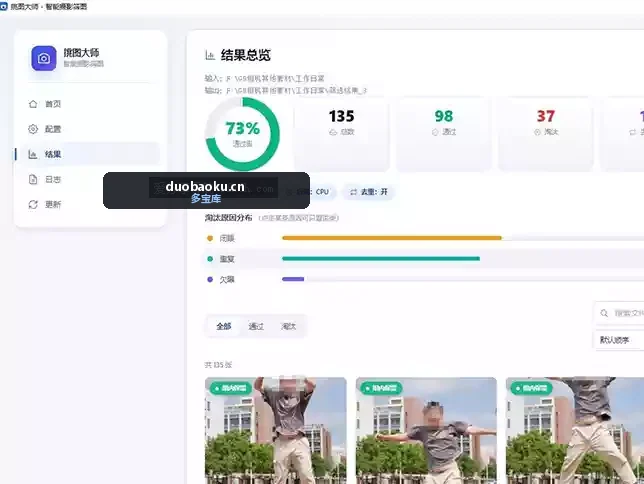
Task: Open the thumbnail of jumping man's torso
Action: pos(575,430)
